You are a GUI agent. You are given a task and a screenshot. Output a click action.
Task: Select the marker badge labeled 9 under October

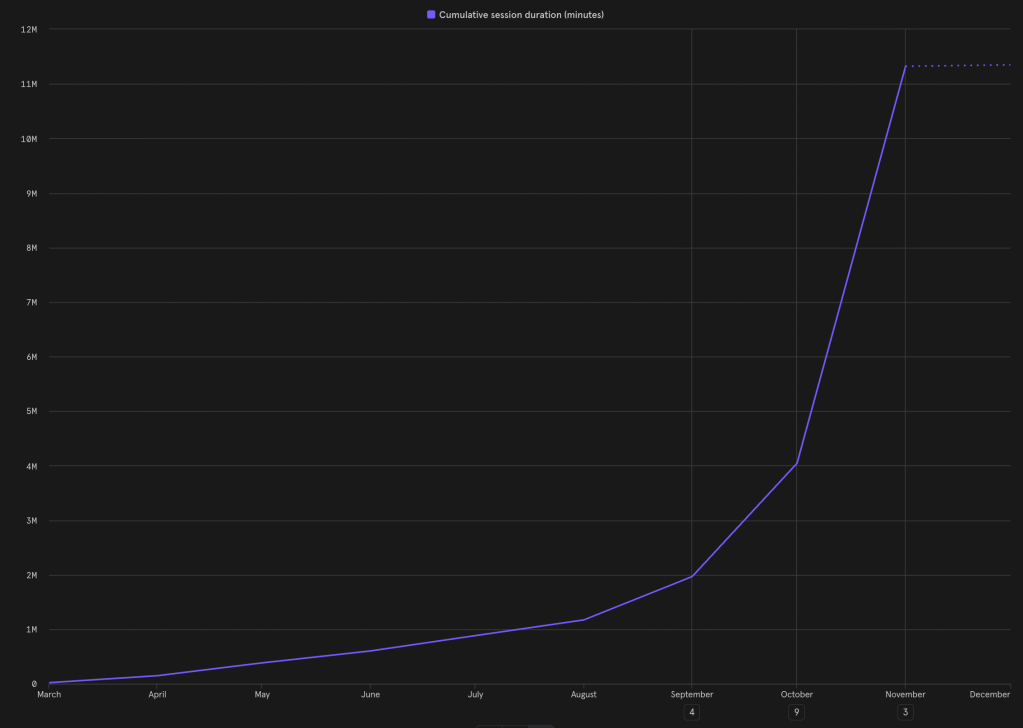click(x=796, y=712)
